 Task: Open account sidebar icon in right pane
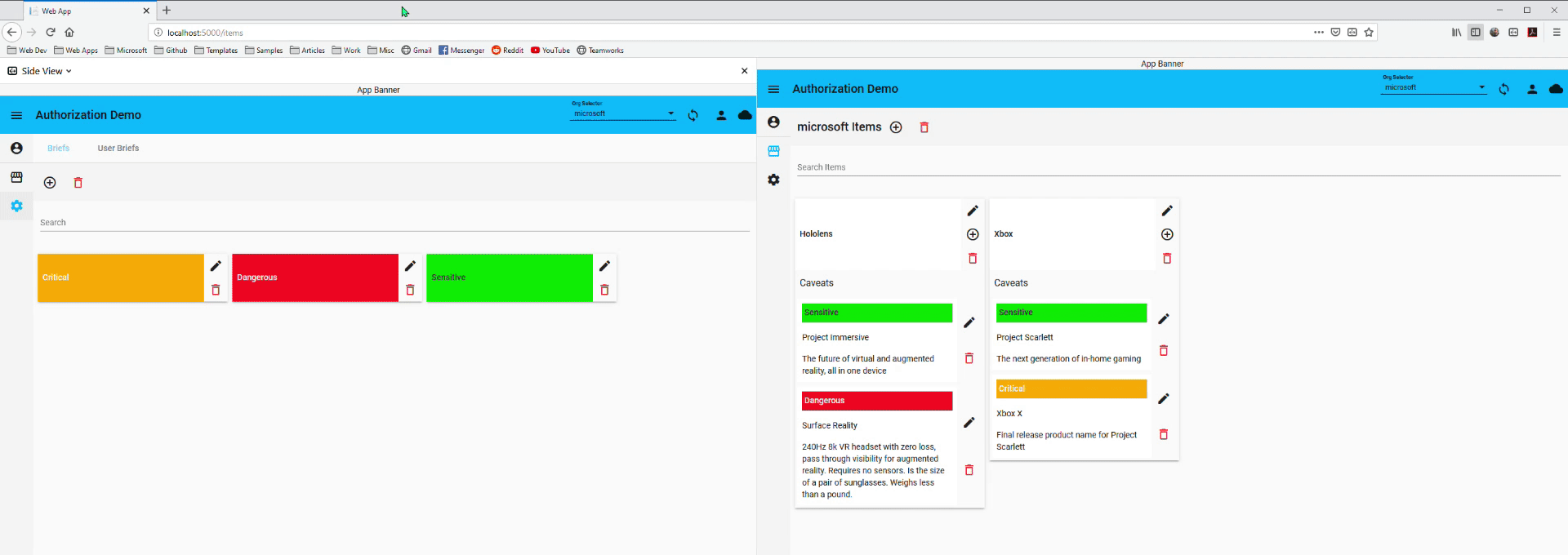click(773, 122)
